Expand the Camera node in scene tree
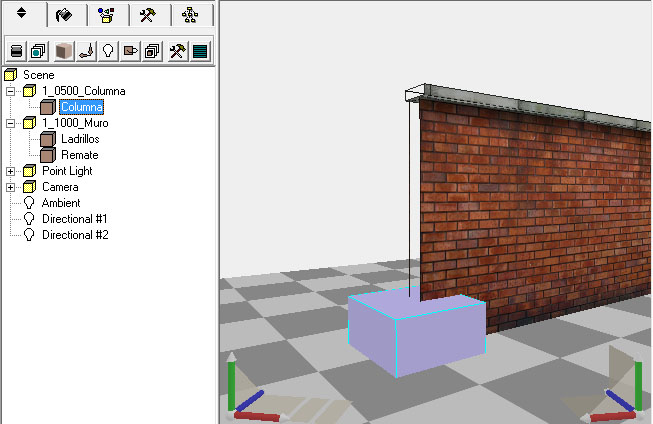 [x=11, y=187]
